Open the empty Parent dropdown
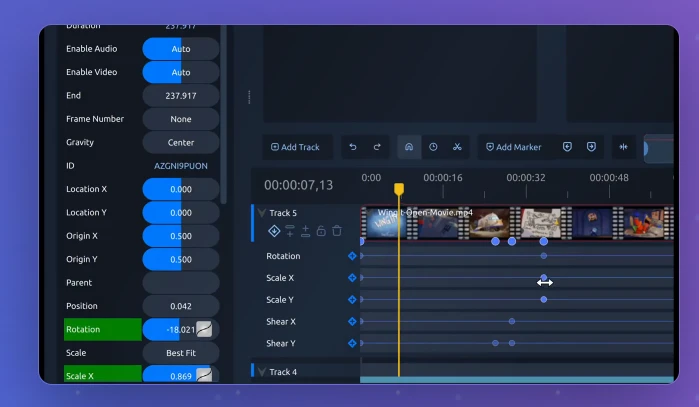Viewport: 699px width, 407px height. tap(181, 283)
